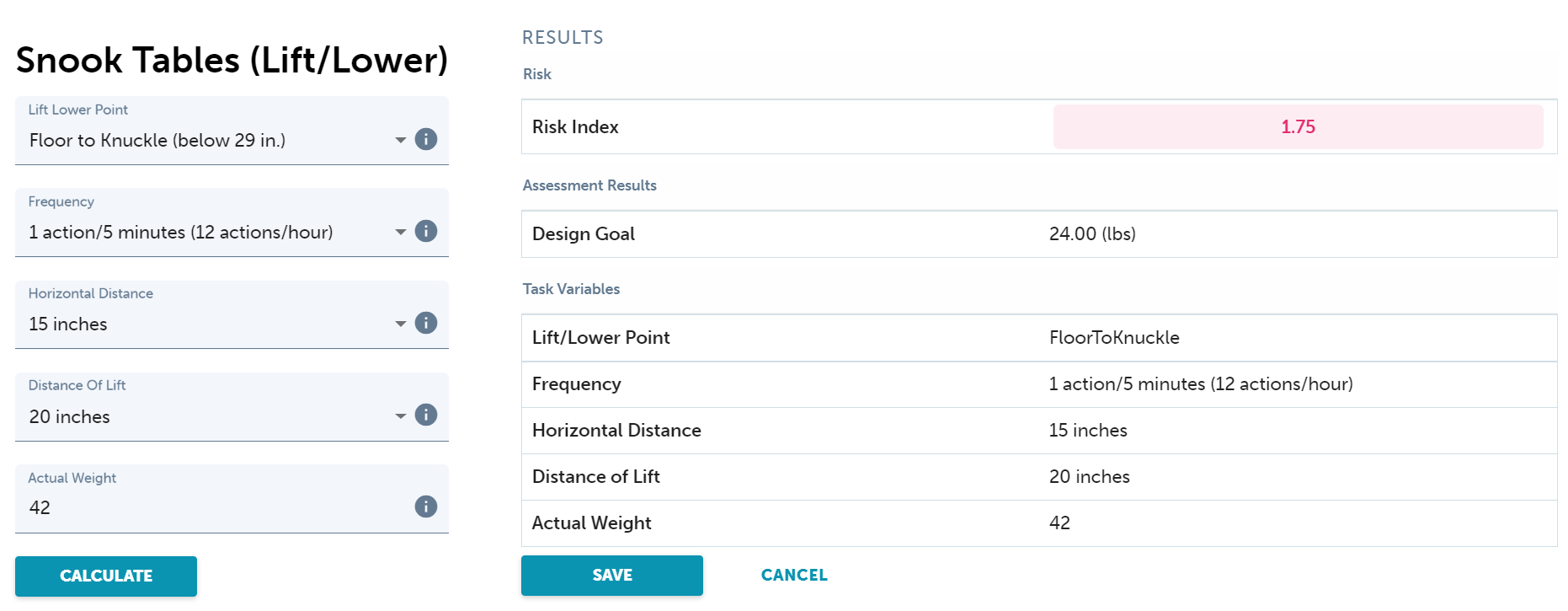Click the Actual Weight input field
Image resolution: width=1568 pixels, height=611 pixels.
[168, 507]
